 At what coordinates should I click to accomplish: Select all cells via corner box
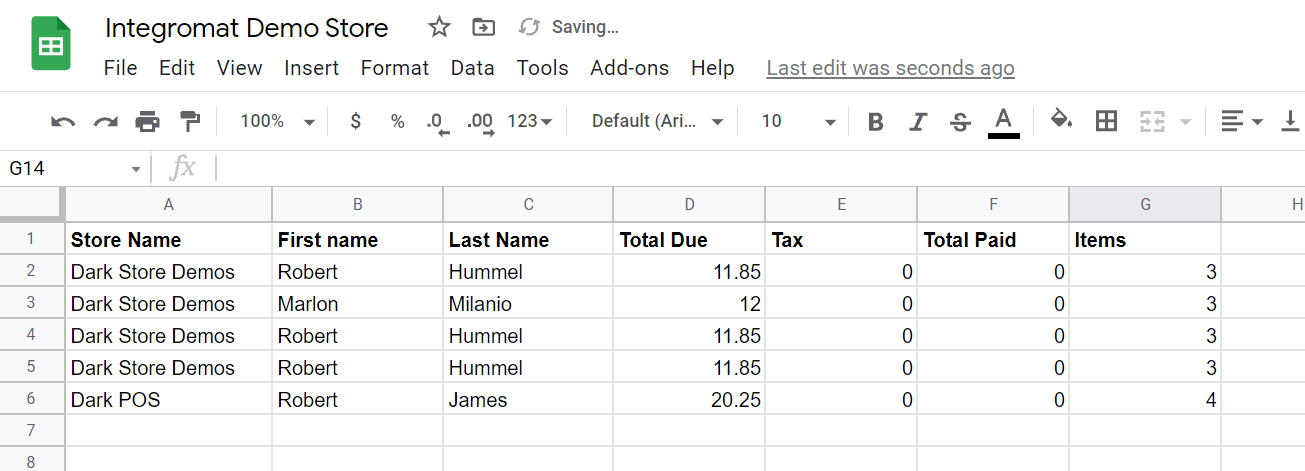[33, 204]
